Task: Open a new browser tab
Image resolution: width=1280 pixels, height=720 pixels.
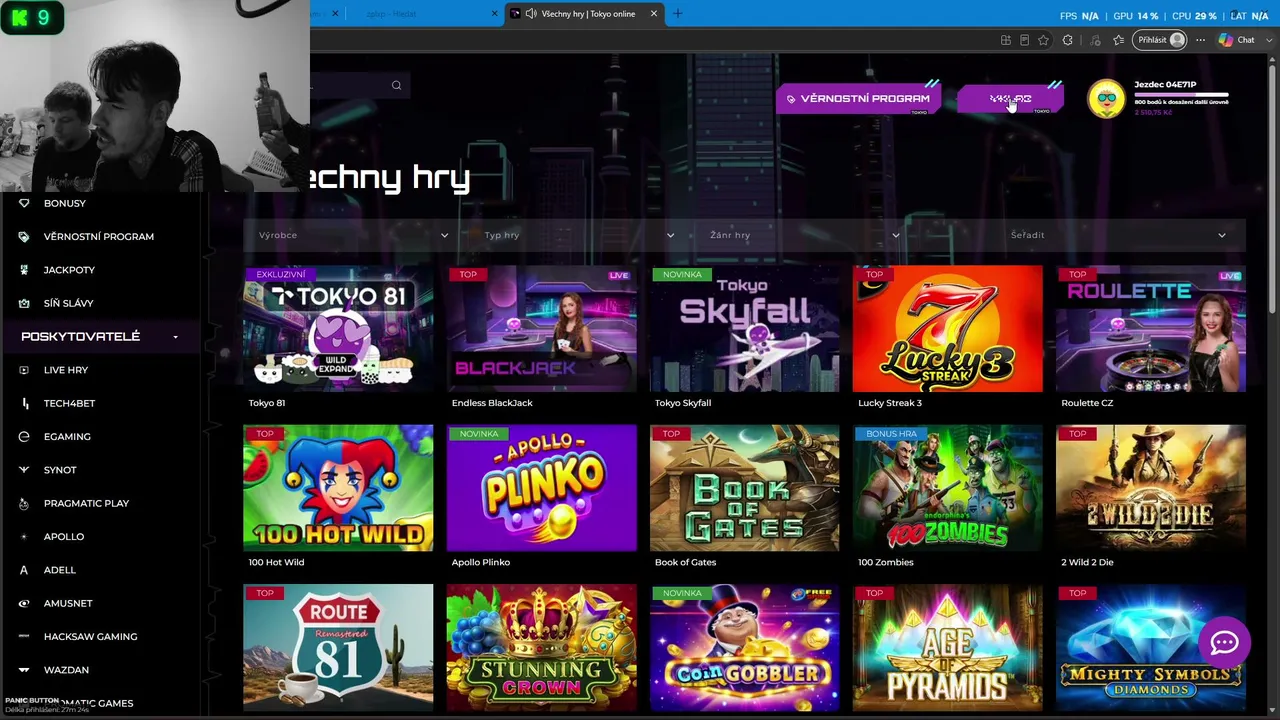Action: (678, 14)
